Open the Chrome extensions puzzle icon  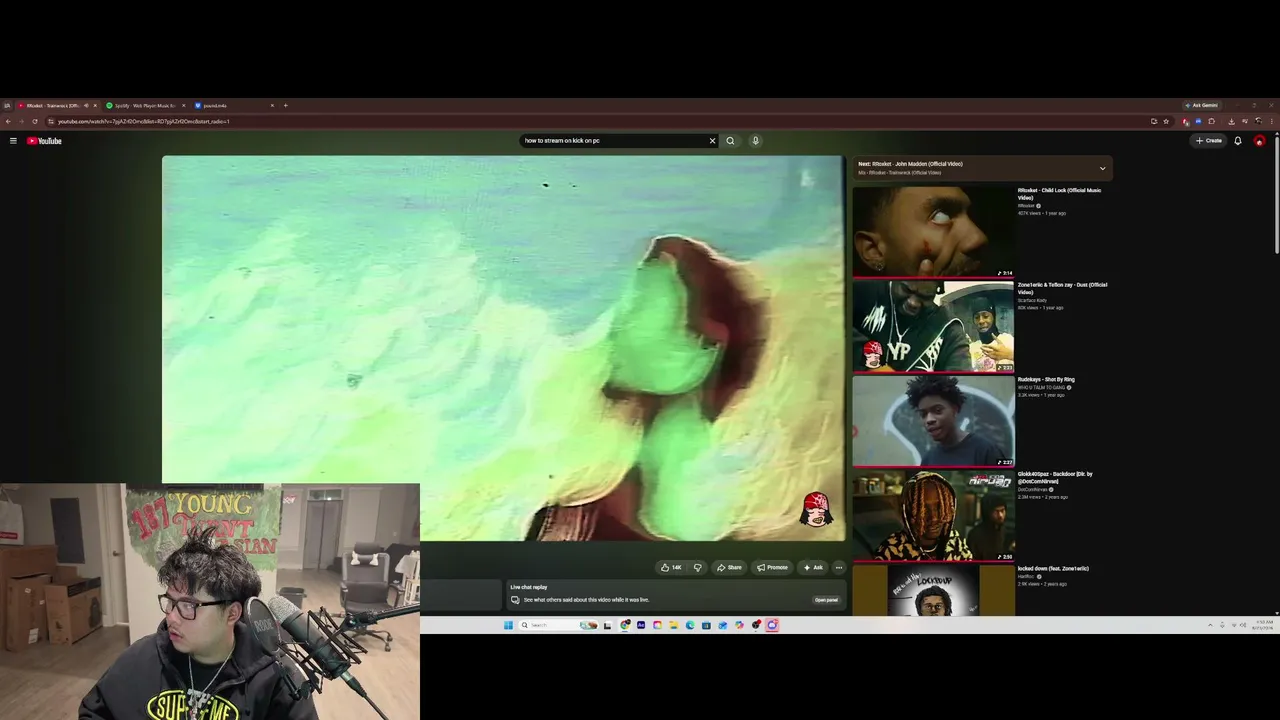point(1212,122)
